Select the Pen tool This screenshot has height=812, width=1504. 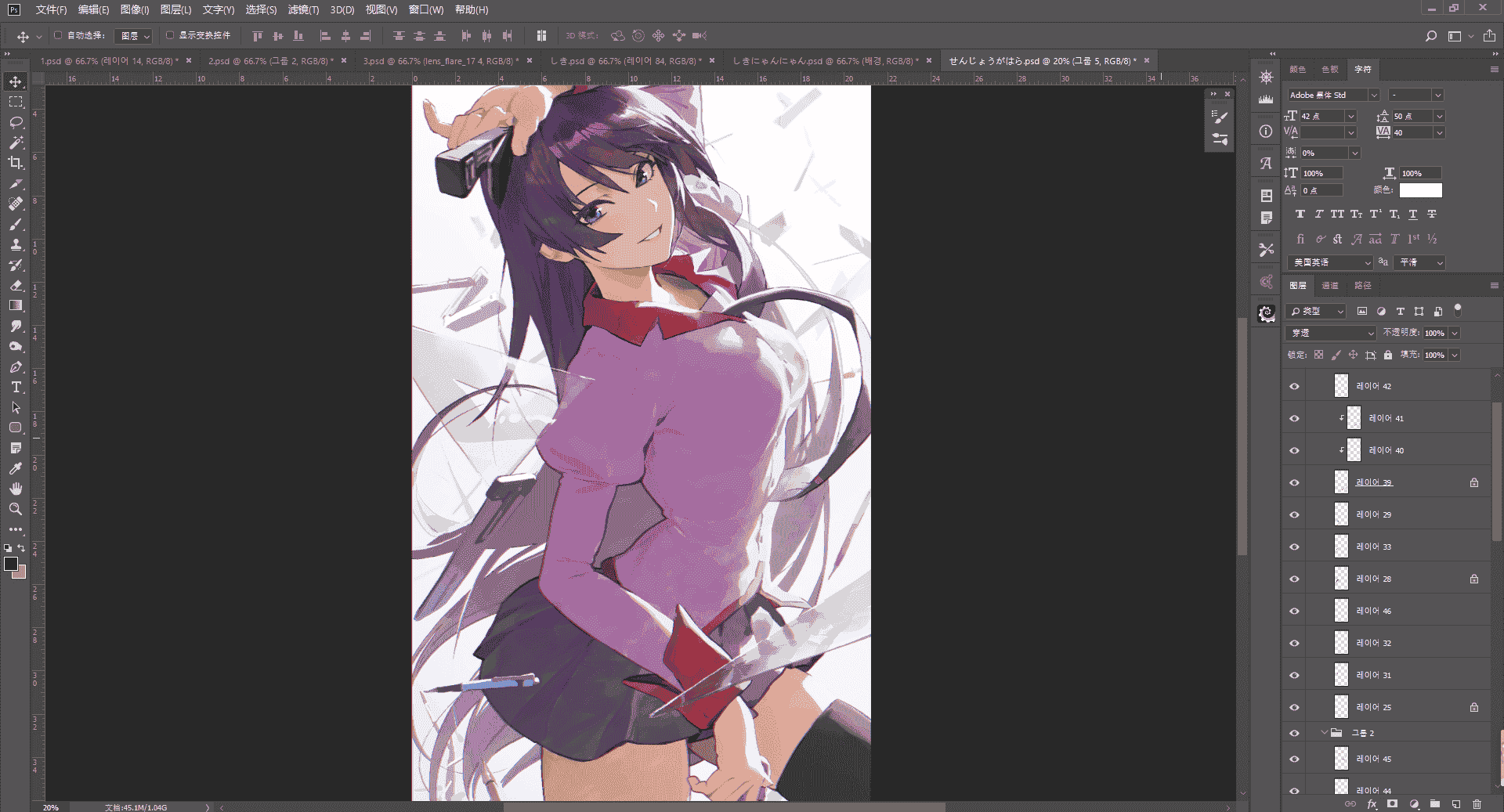(x=16, y=366)
